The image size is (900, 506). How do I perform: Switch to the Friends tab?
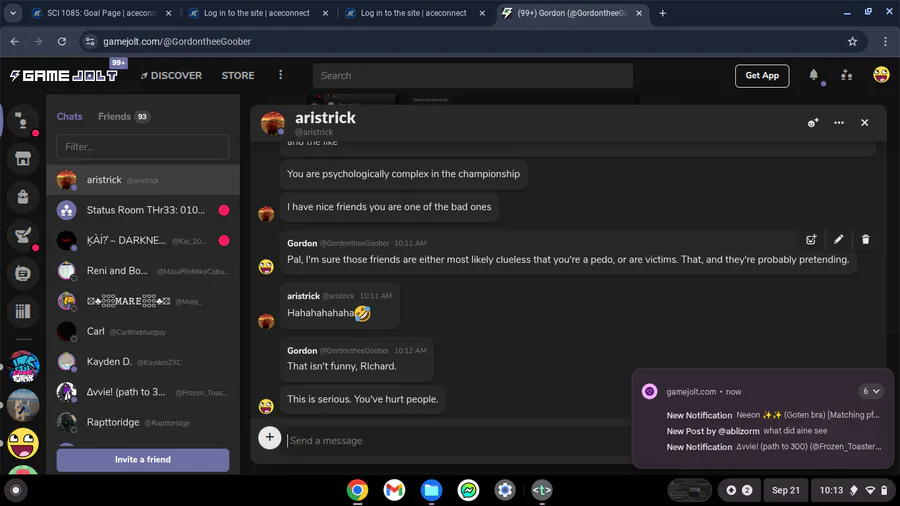pyautogui.click(x=123, y=116)
